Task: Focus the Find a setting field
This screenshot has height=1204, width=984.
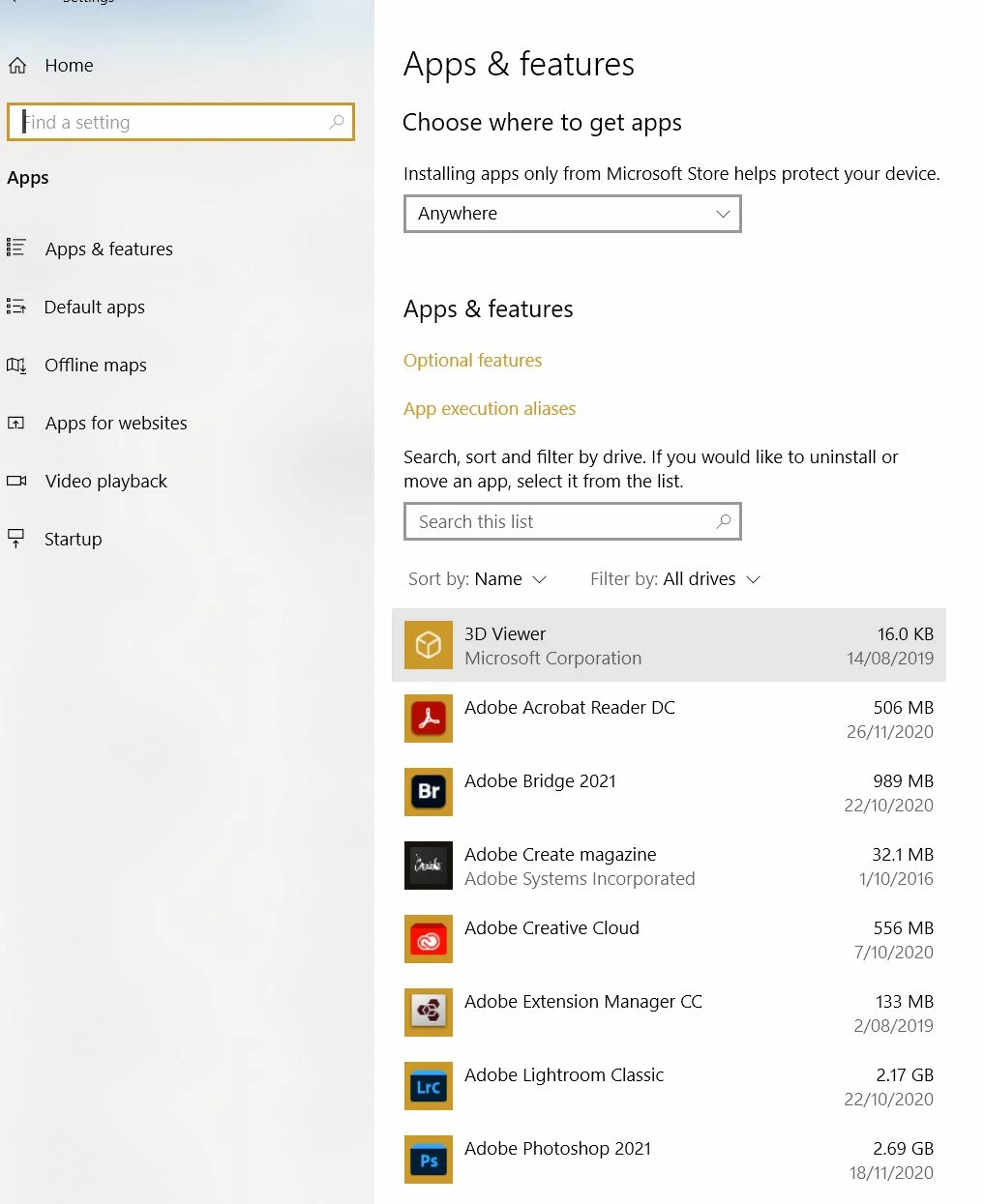Action: 181,122
